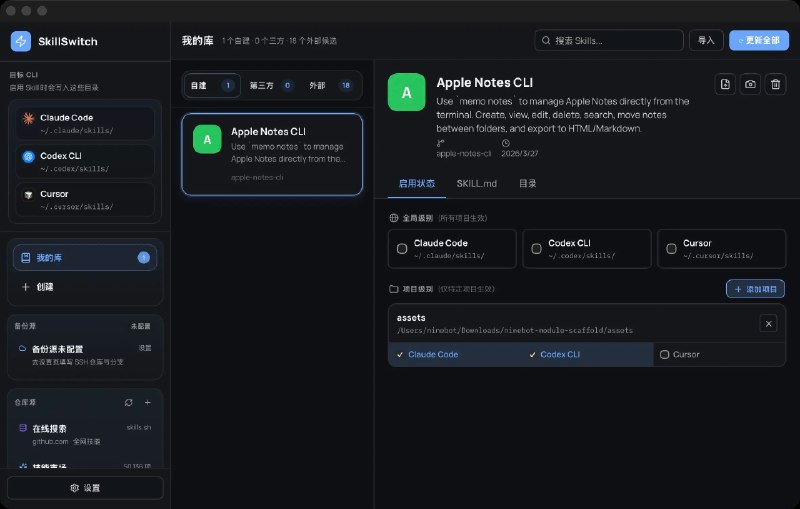Image resolution: width=800 pixels, height=509 pixels.
Task: Select the 外部 filter with 18 items
Action: (x=330, y=85)
